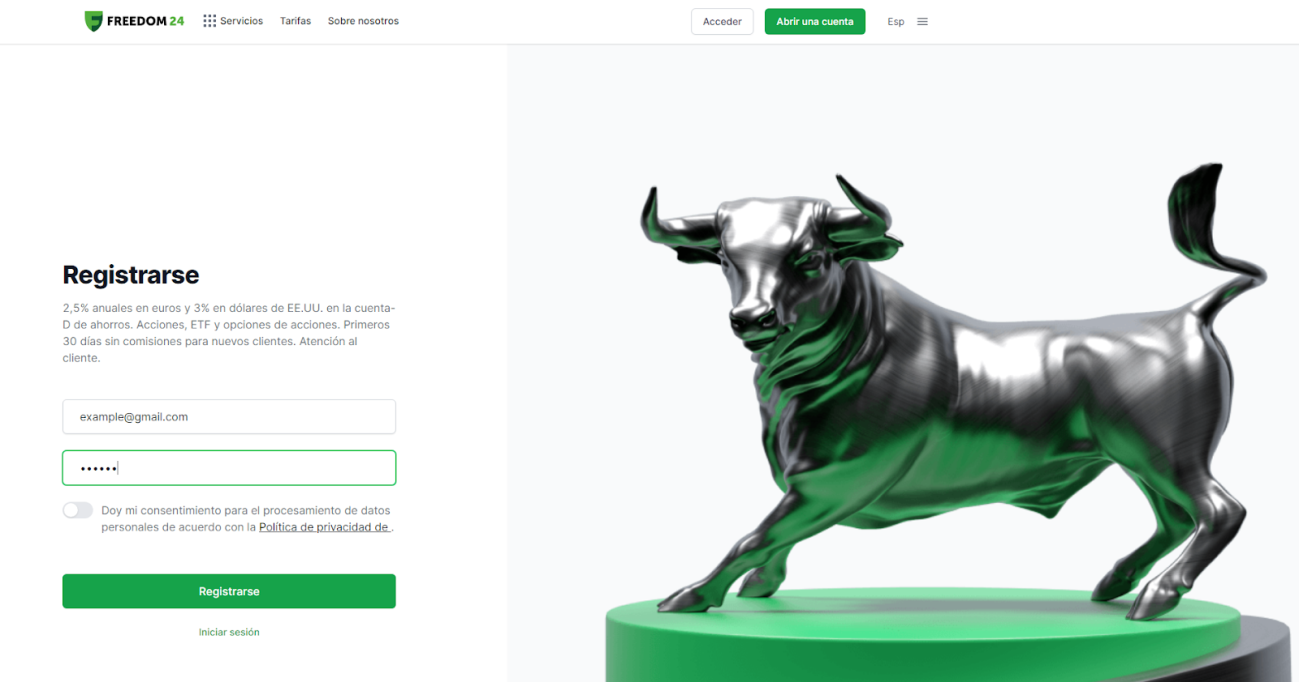The height and width of the screenshot is (682, 1299).
Task: Expand the Servicios menu label
Action: click(241, 21)
